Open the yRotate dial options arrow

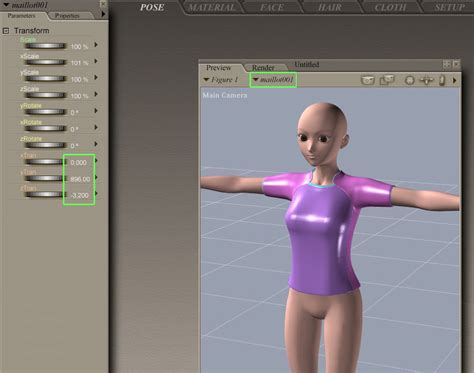(96, 111)
